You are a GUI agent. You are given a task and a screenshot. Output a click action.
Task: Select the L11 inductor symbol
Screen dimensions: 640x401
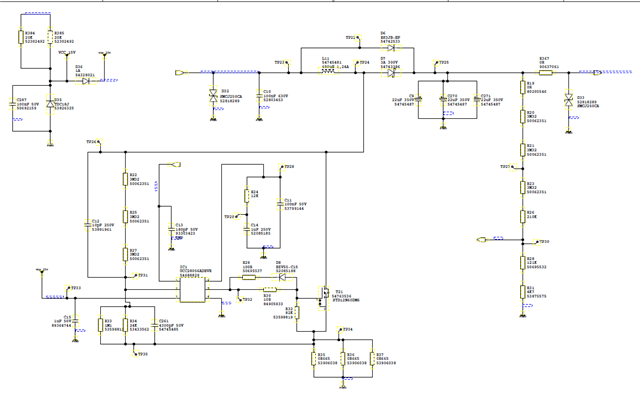click(x=328, y=71)
